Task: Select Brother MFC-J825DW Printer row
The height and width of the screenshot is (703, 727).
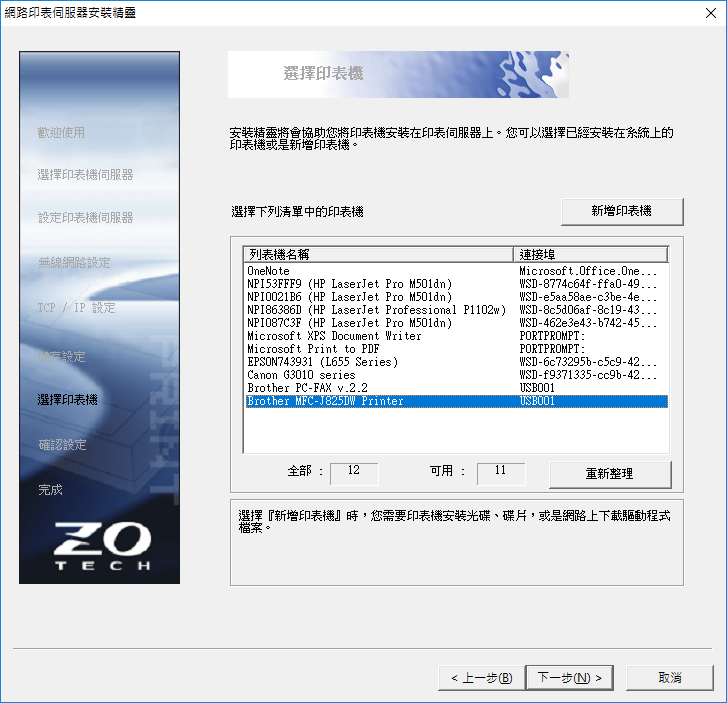Action: (457, 401)
